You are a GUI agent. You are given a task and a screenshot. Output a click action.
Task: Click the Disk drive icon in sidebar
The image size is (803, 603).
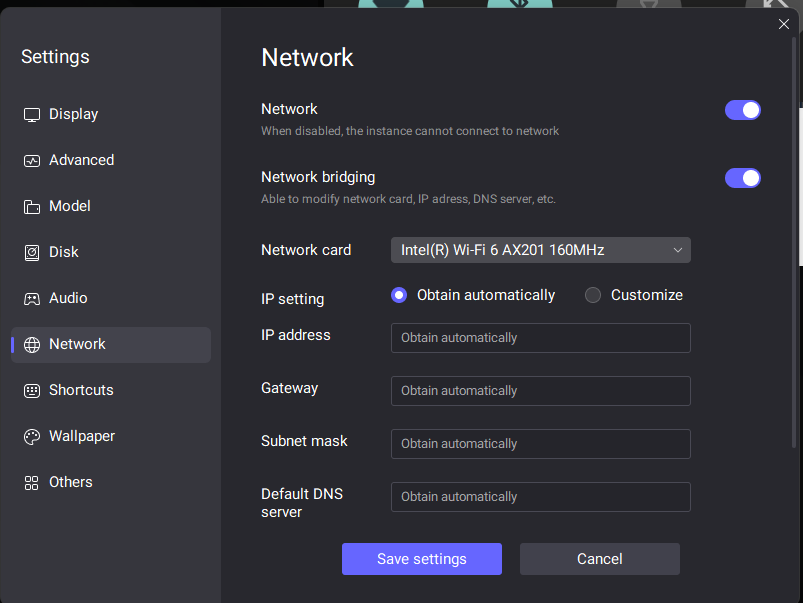(x=32, y=253)
